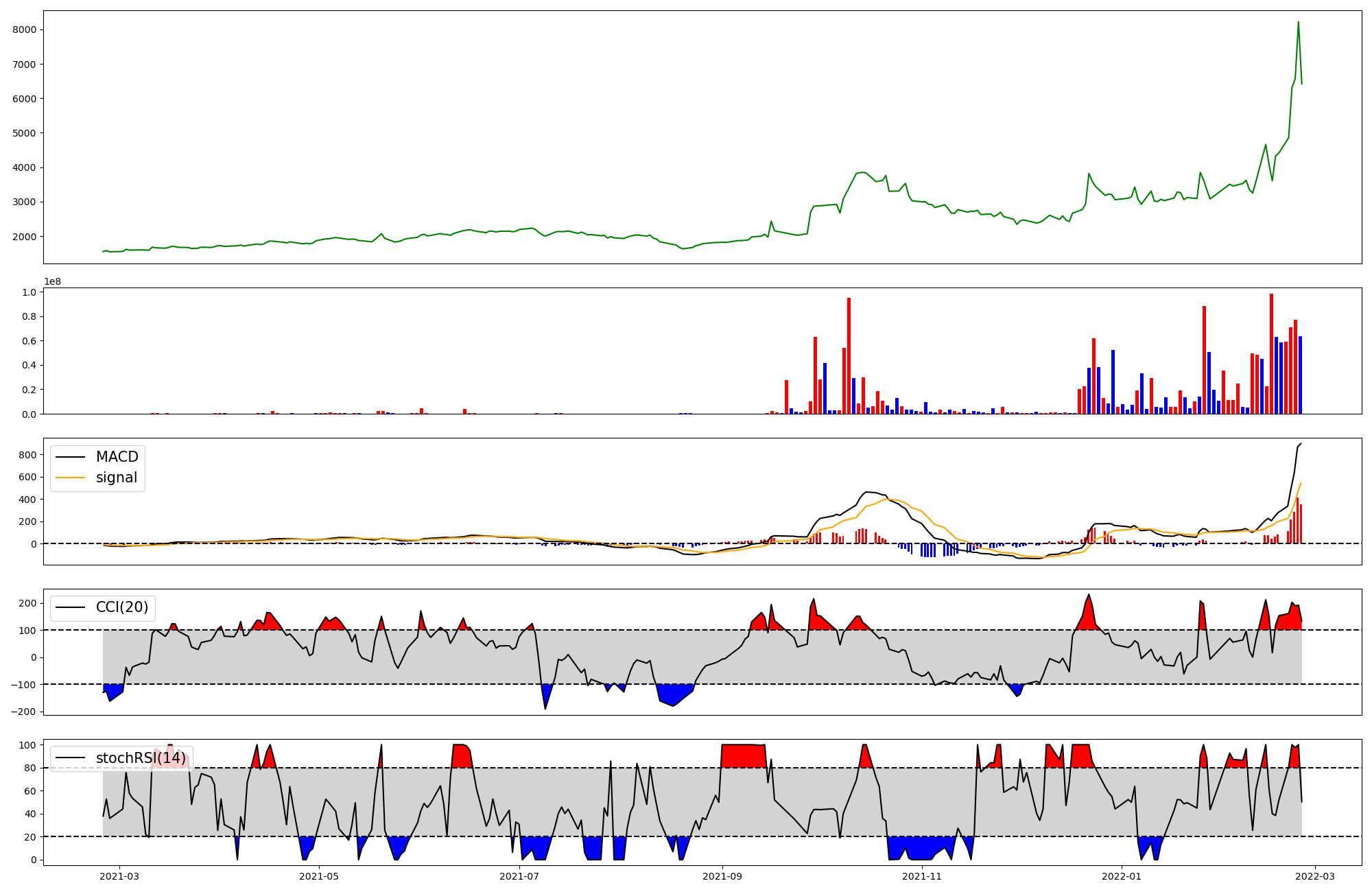Click the 2021-09 x-axis date label
This screenshot has width=1372, height=892.
(x=722, y=876)
